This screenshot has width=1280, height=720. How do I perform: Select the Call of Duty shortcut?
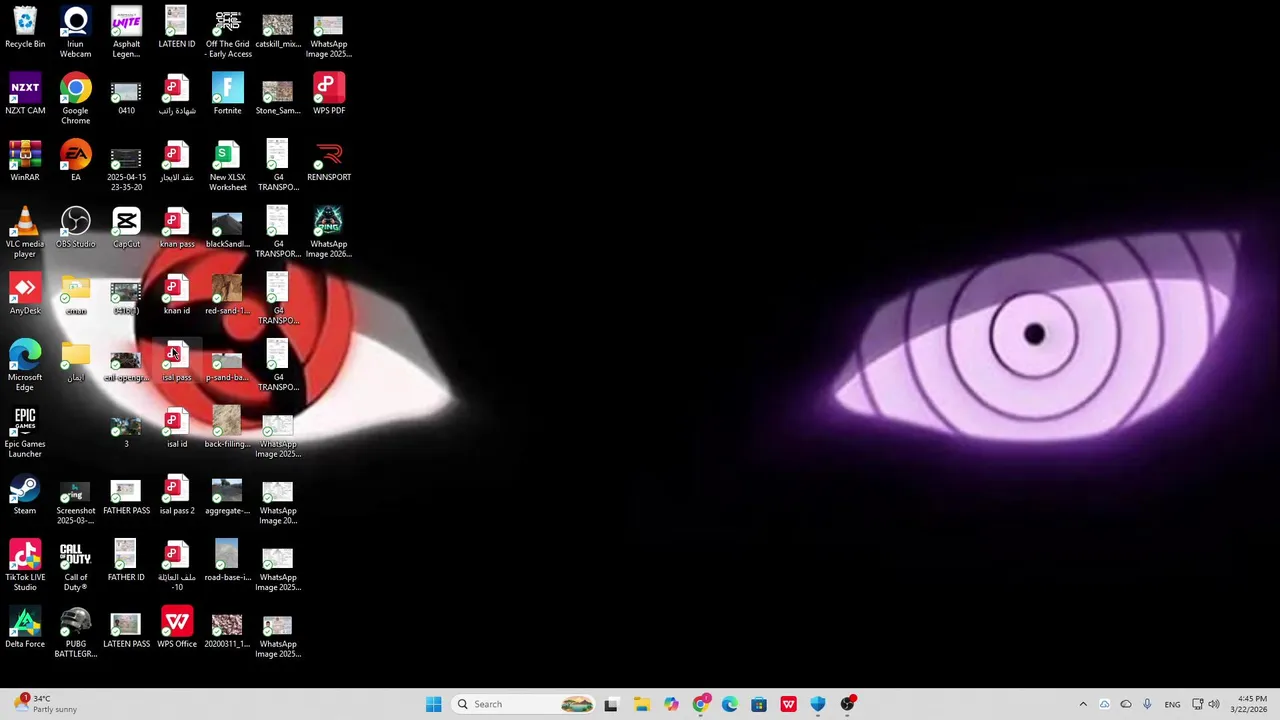point(75,566)
